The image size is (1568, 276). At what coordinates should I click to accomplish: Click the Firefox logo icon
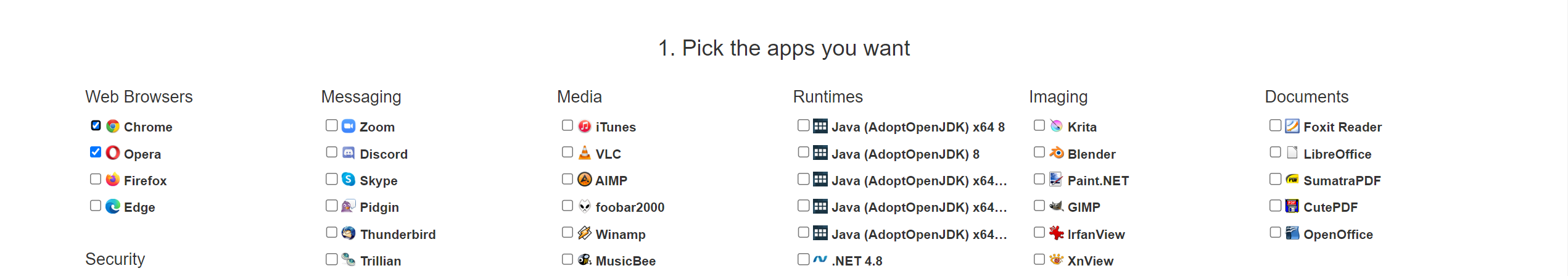[113, 180]
